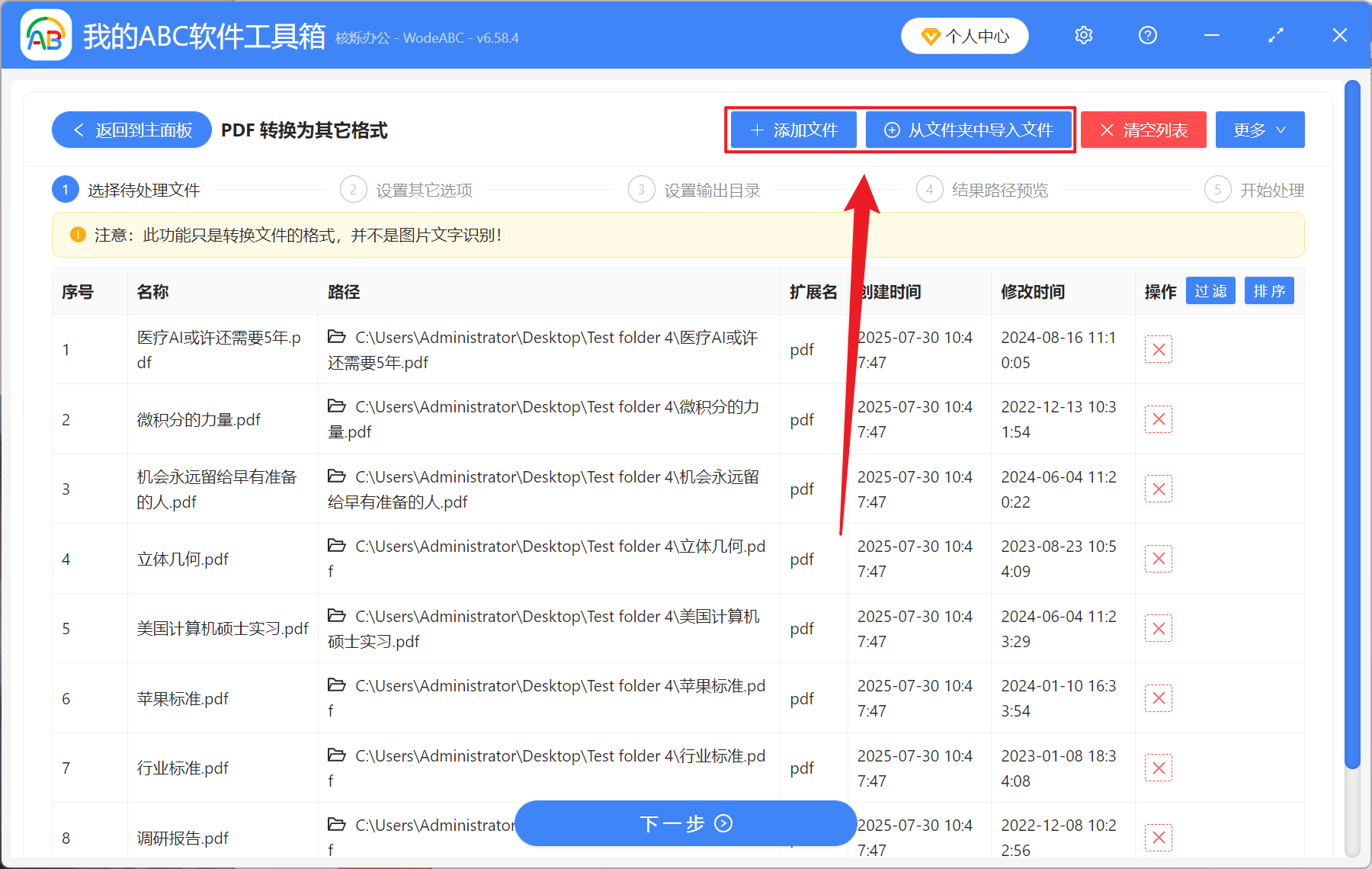The width and height of the screenshot is (1372, 869).
Task: Open 个人中心 in the title bar
Action: pos(964,35)
